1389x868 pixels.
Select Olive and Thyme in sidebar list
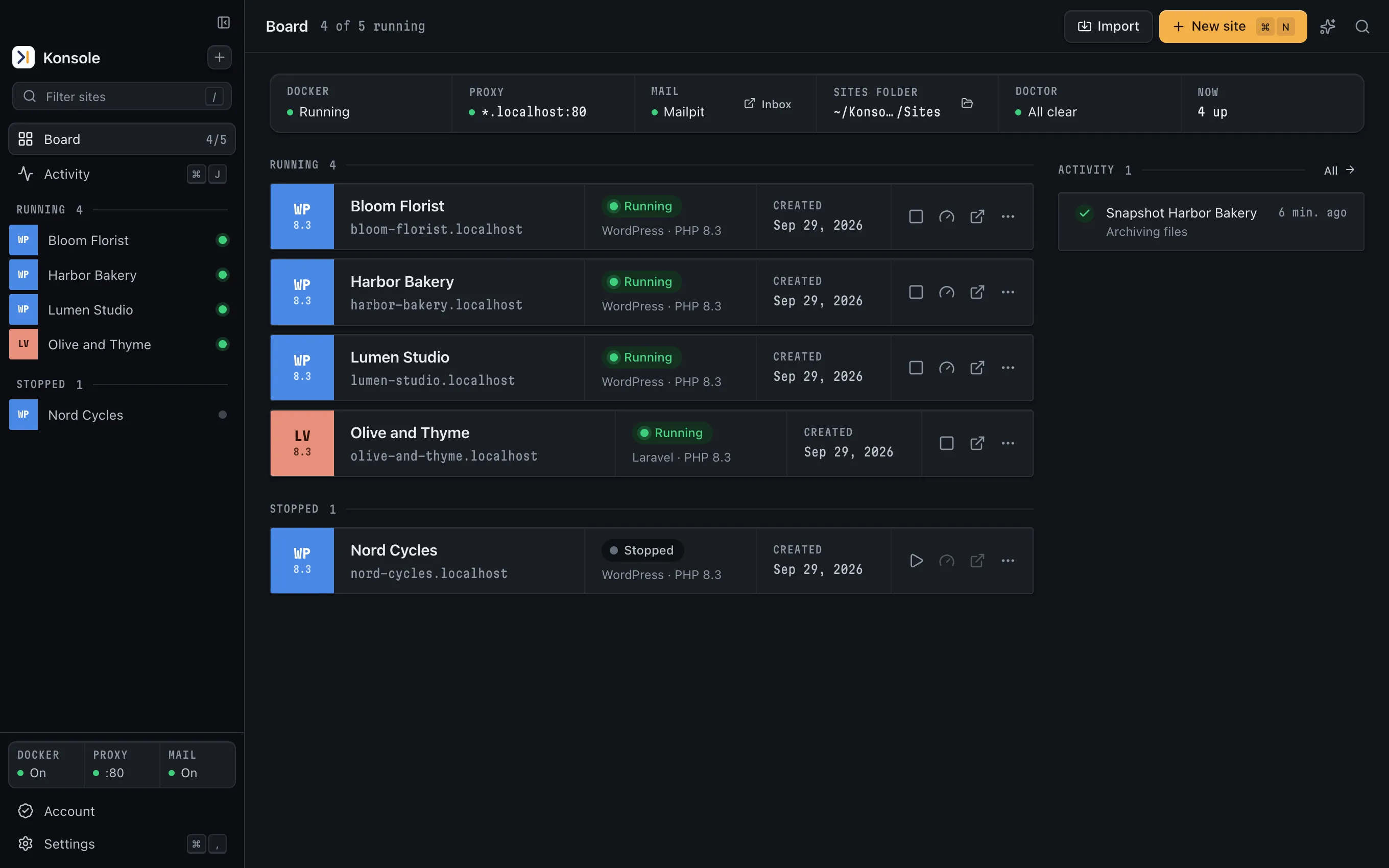pos(122,345)
